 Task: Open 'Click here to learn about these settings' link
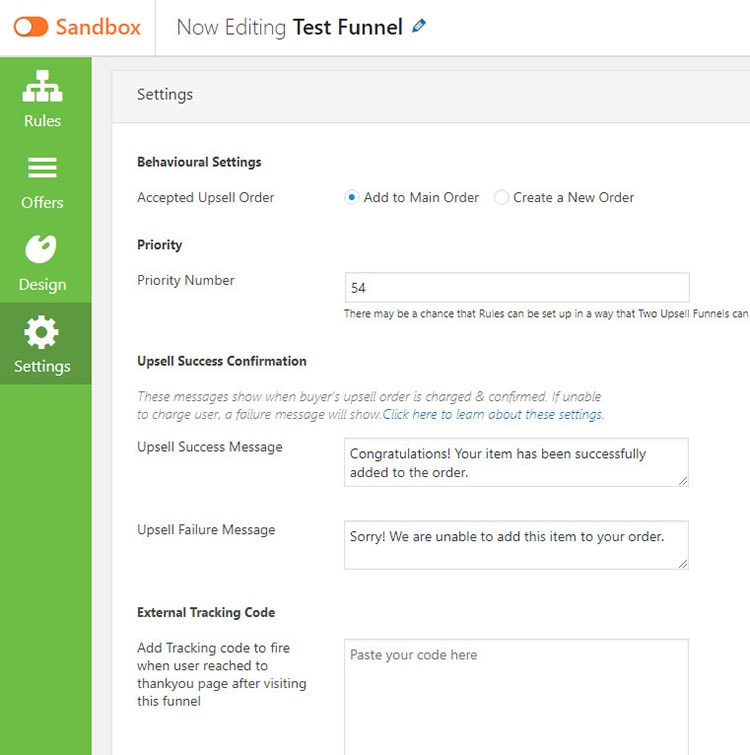pos(492,414)
